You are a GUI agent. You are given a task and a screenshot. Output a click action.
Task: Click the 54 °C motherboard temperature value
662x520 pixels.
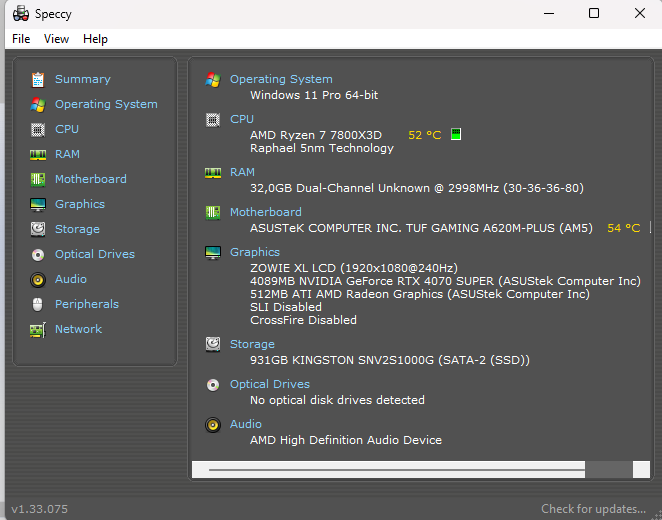click(624, 228)
